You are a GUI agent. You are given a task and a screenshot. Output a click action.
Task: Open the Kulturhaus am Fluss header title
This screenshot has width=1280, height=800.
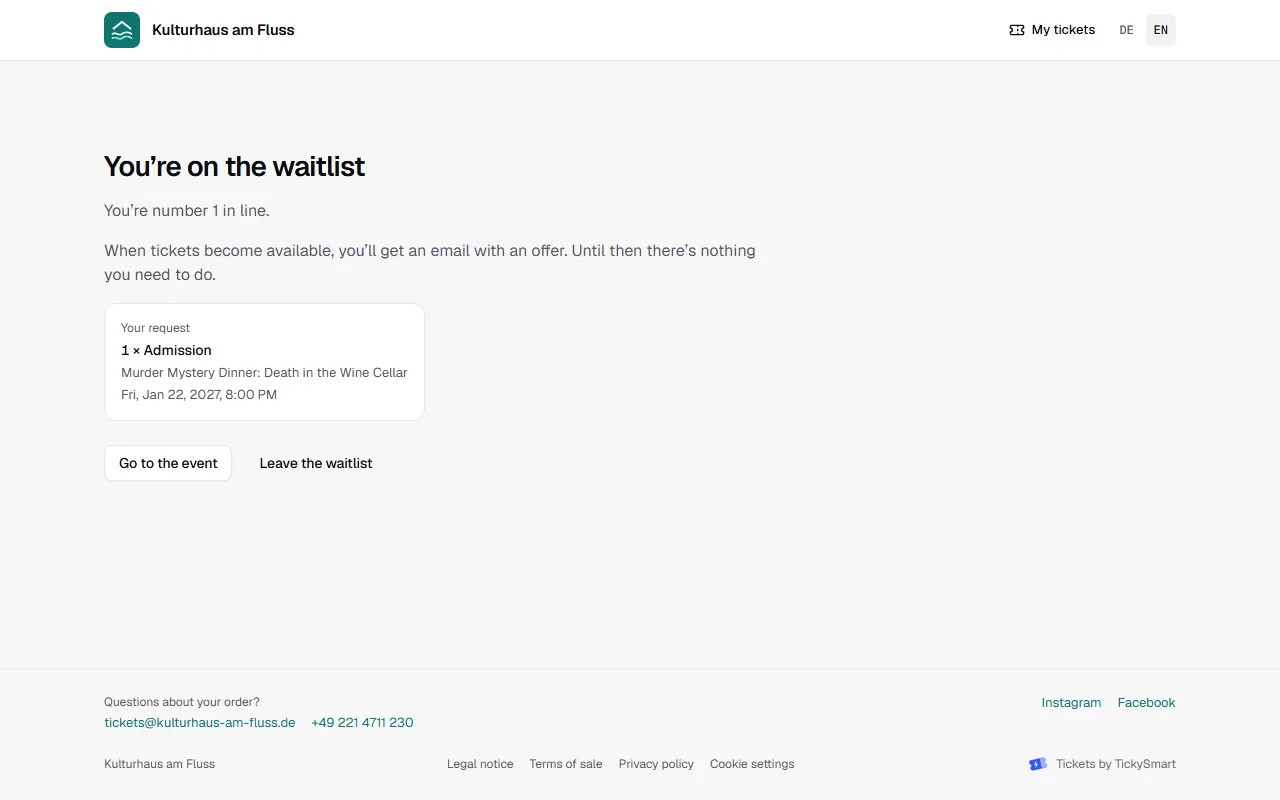[223, 30]
